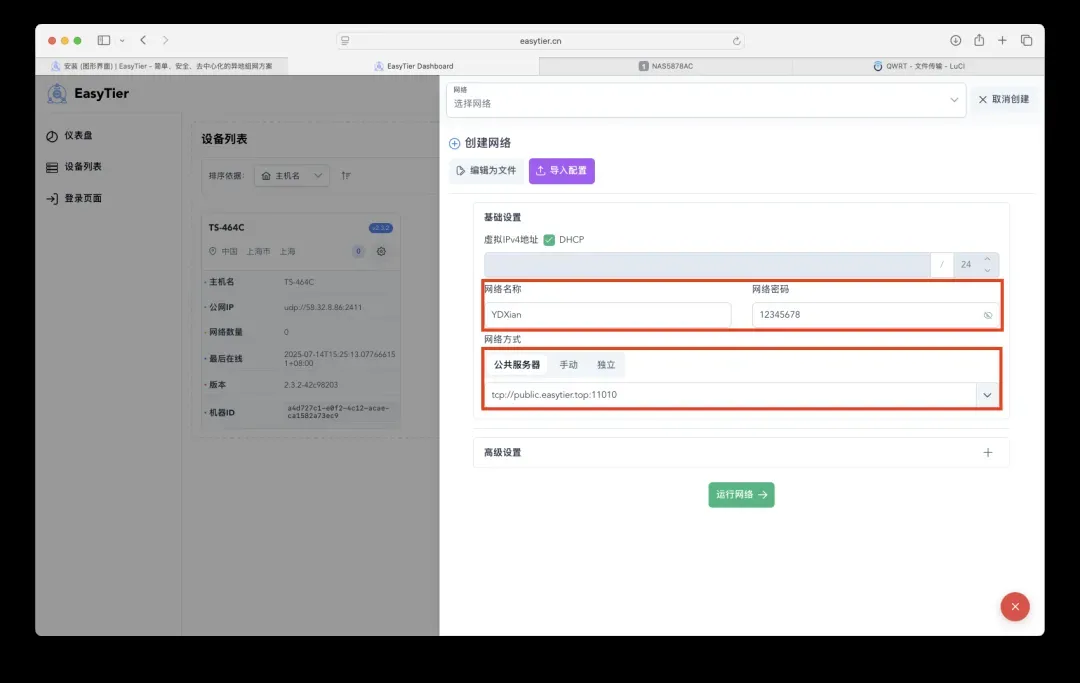Select the 手动 network mode

568,365
